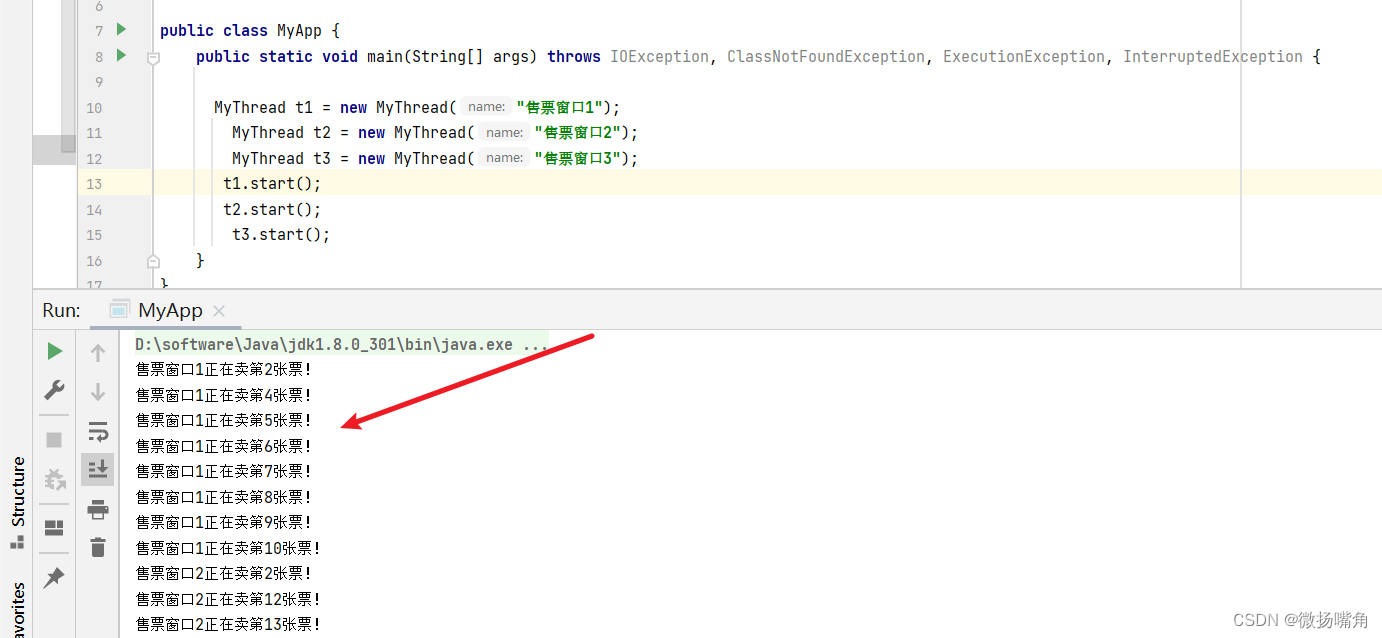
Task: Click console line 售票窗口2正在卖第12张票
Action: pos(228,599)
